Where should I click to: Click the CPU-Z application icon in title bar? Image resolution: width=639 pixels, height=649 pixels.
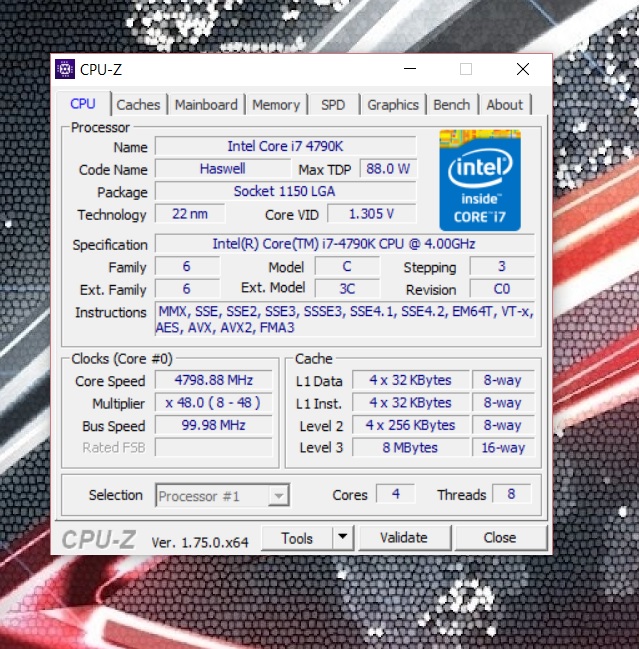click(x=65, y=69)
